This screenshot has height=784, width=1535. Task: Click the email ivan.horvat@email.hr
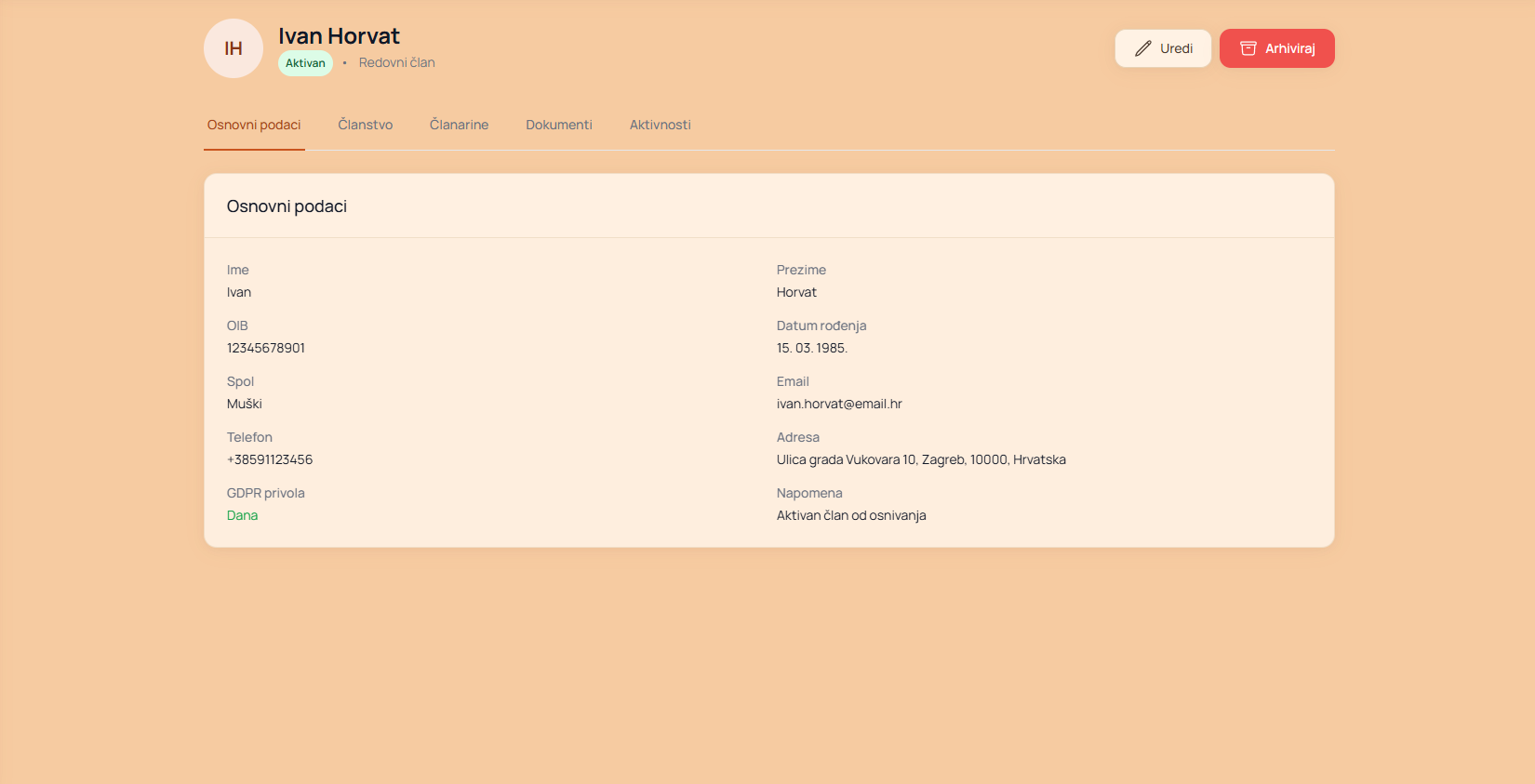[839, 404]
